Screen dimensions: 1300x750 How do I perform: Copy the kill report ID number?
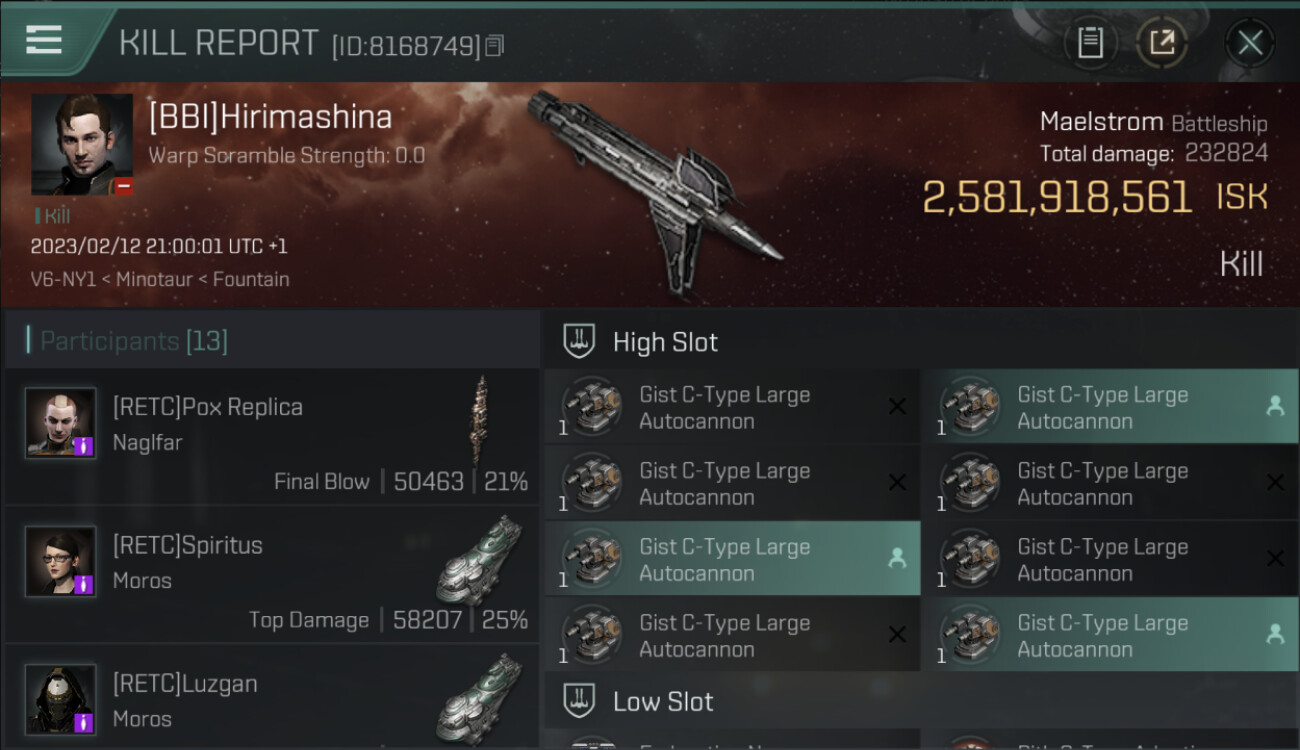pyautogui.click(x=495, y=46)
